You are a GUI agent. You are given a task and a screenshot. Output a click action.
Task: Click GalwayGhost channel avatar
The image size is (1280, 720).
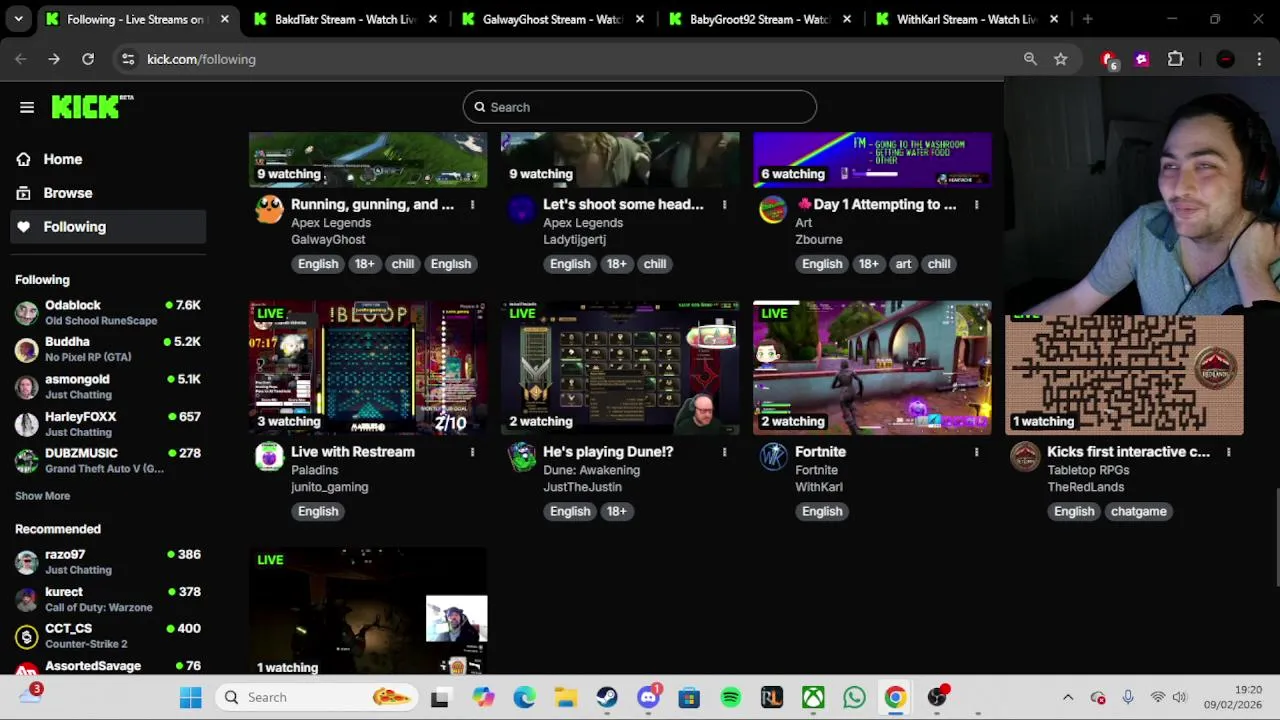coord(269,209)
